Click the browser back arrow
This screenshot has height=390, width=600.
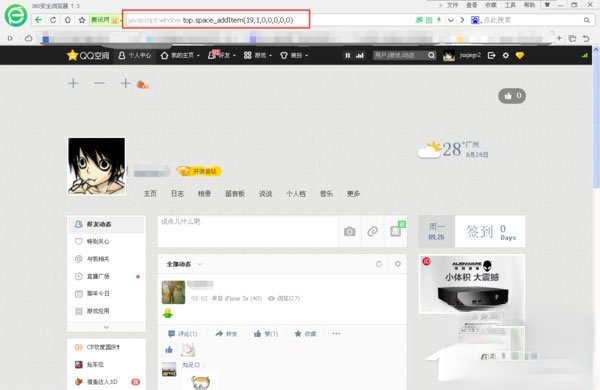click(x=39, y=20)
